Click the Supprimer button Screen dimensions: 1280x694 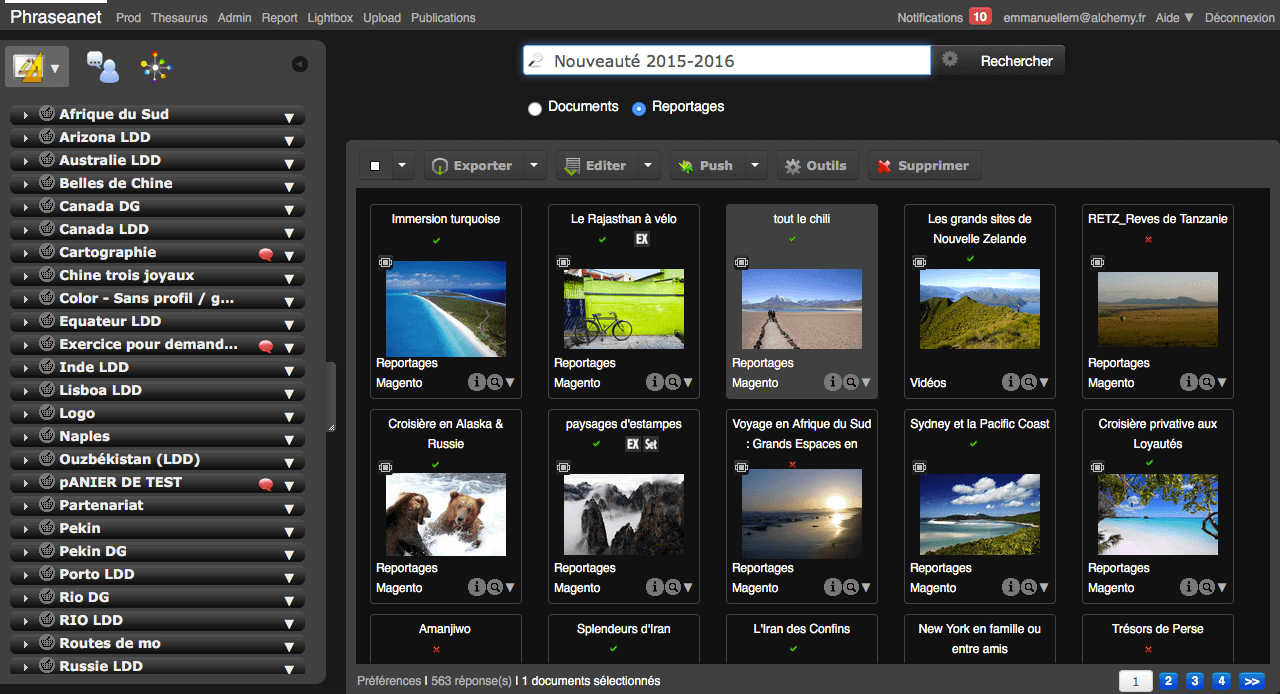pos(924,166)
